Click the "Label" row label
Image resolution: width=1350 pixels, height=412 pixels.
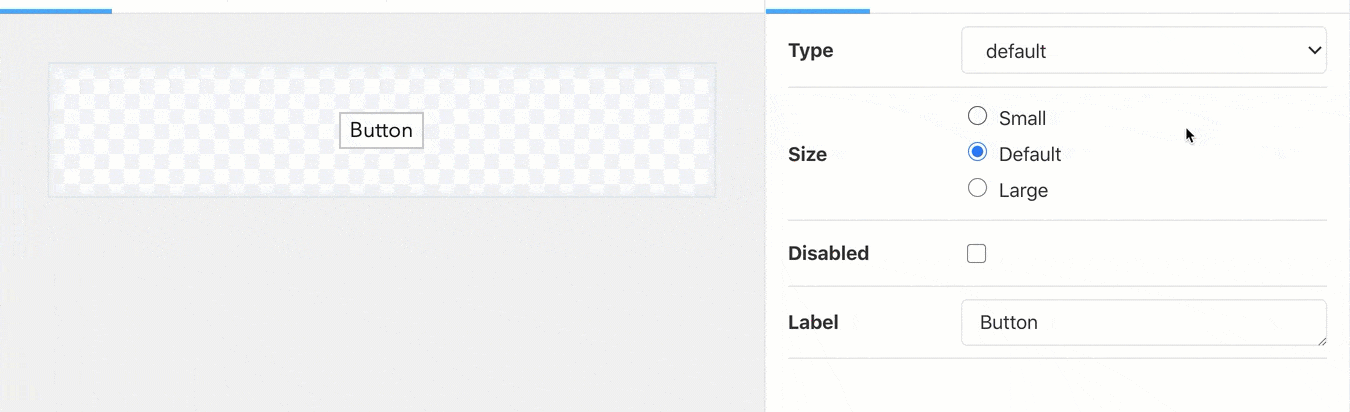coord(813,323)
